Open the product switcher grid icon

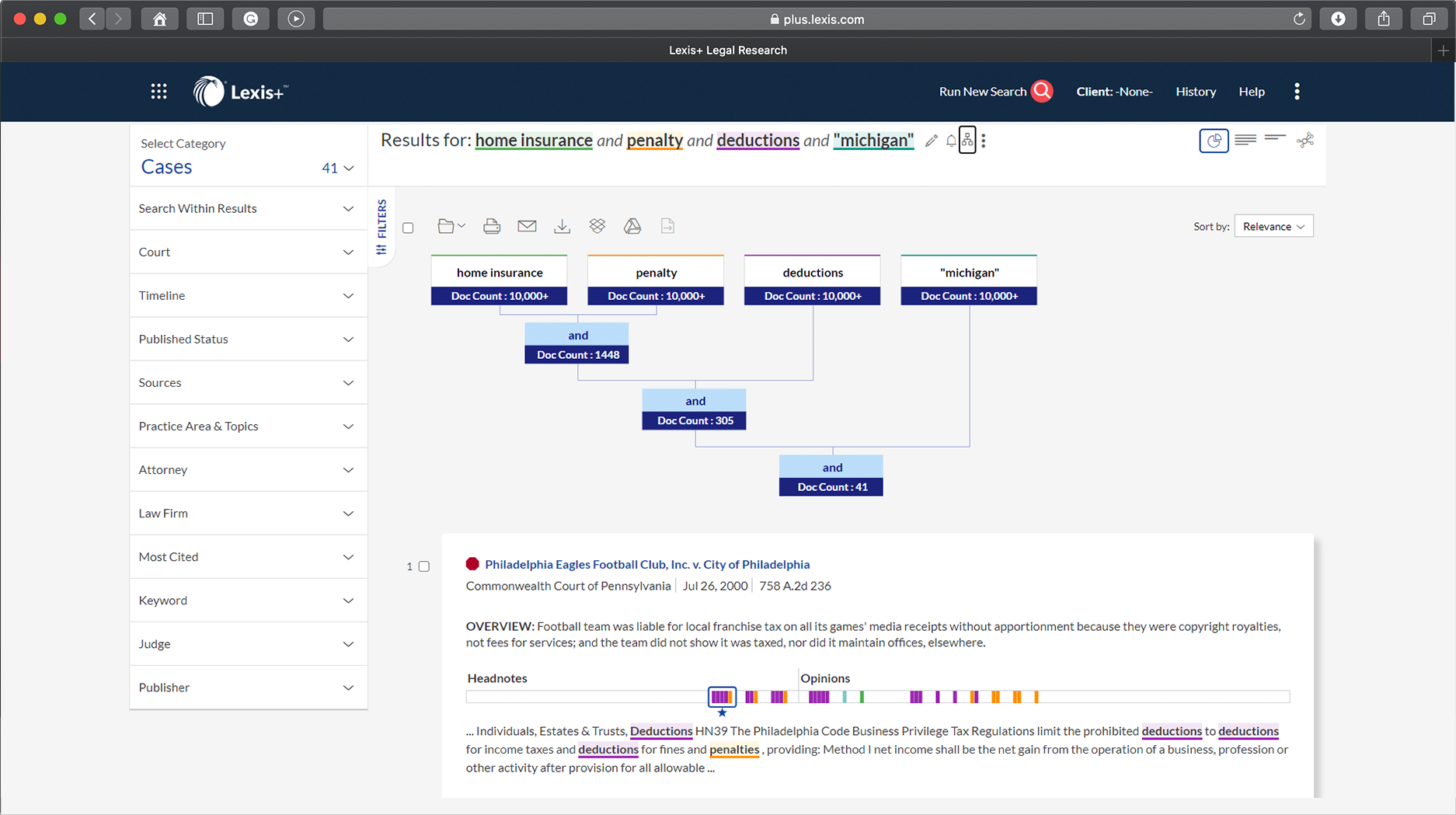158,92
